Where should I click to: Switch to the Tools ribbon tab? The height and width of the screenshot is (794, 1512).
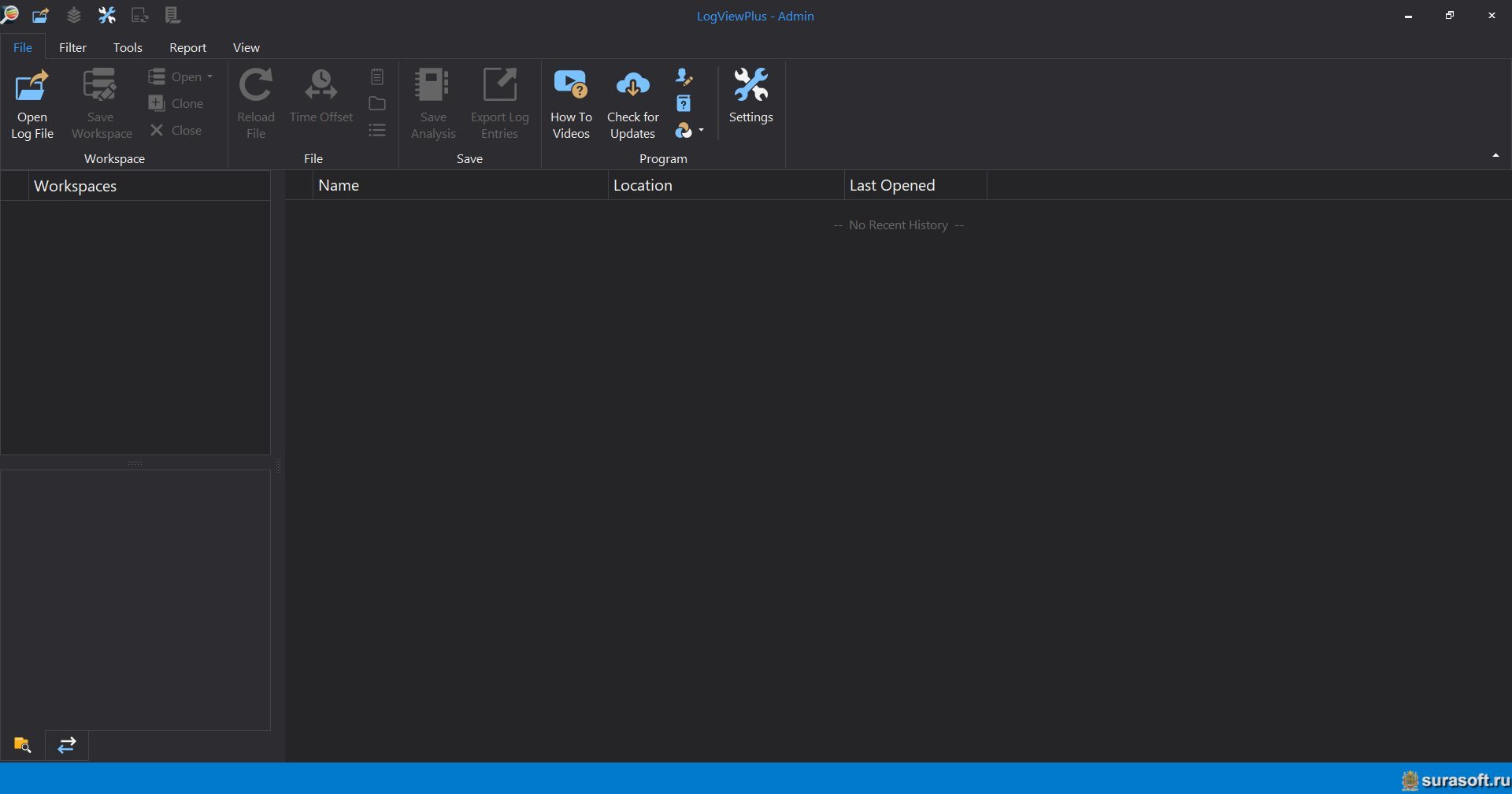pyautogui.click(x=128, y=47)
